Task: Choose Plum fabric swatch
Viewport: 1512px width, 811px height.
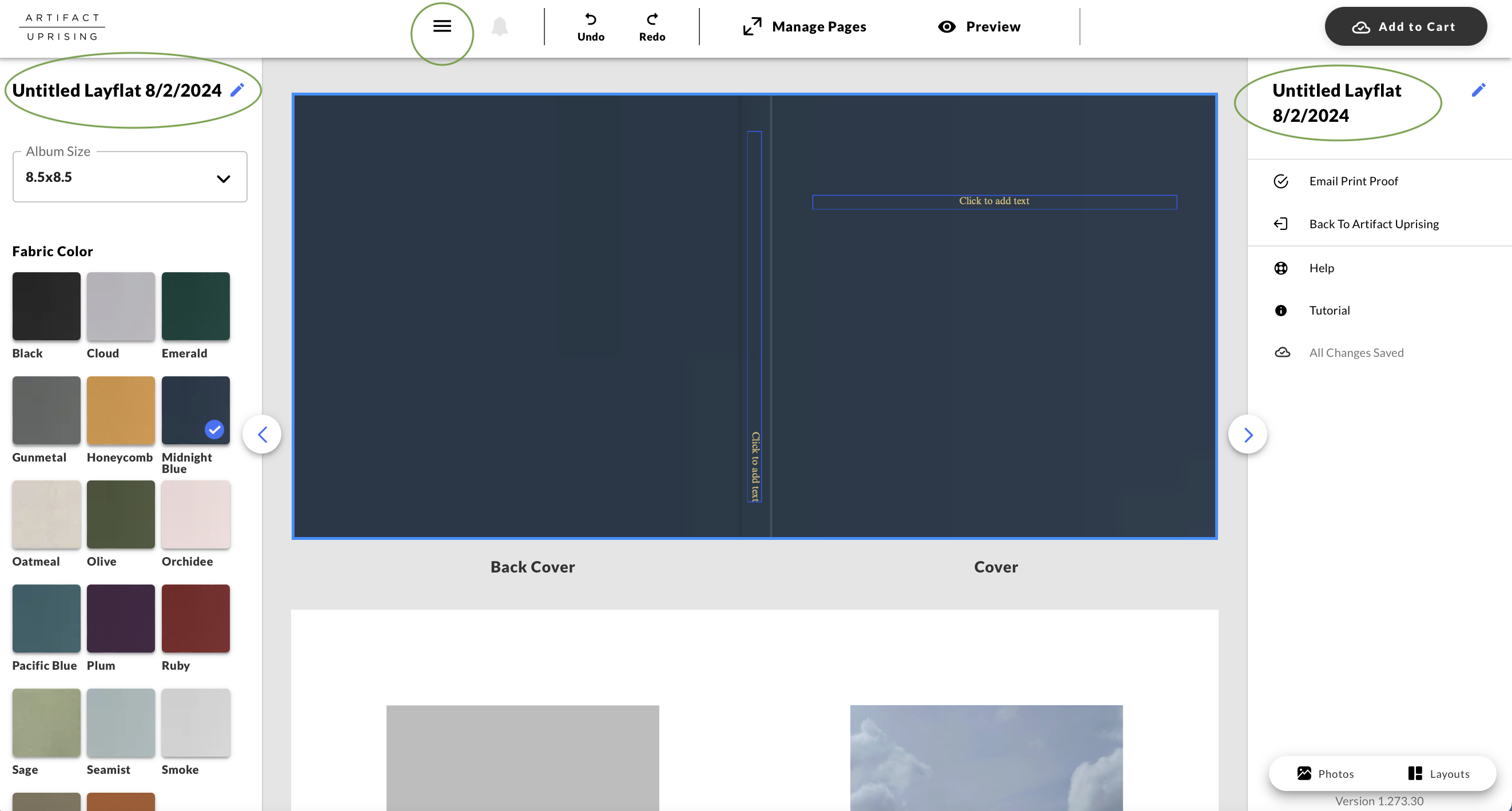Action: pyautogui.click(x=121, y=618)
